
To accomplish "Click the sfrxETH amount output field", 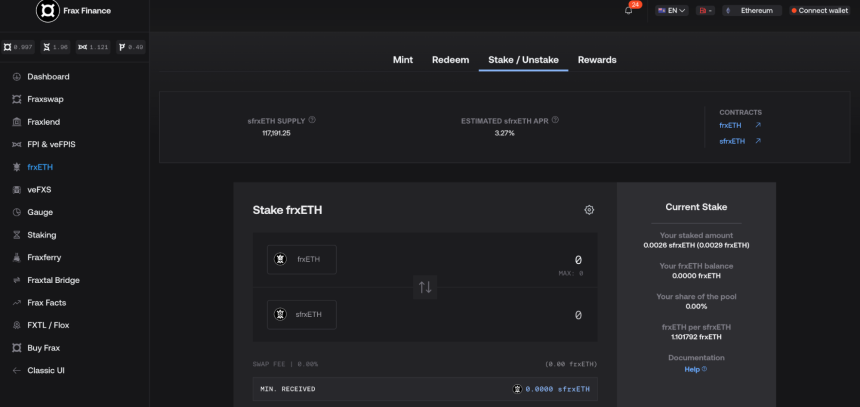I will (578, 315).
